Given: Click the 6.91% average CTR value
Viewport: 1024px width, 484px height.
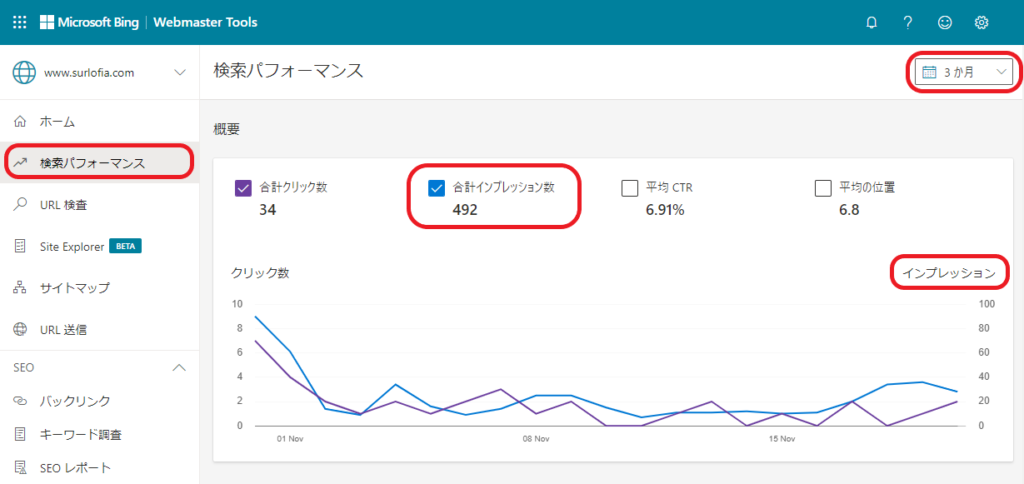Looking at the screenshot, I should click(665, 210).
